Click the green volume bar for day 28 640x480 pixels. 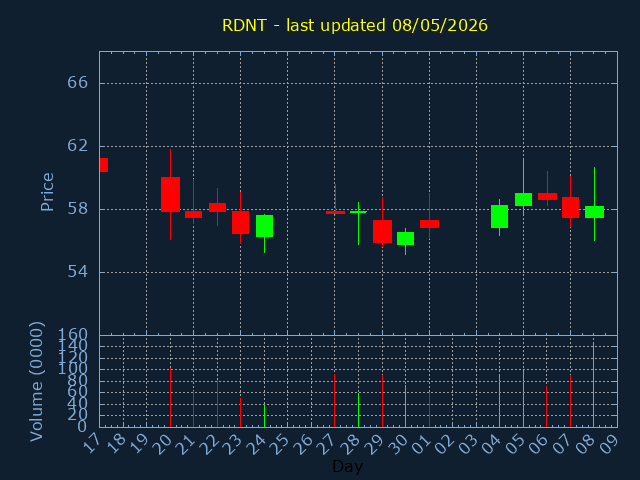[x=358, y=410]
